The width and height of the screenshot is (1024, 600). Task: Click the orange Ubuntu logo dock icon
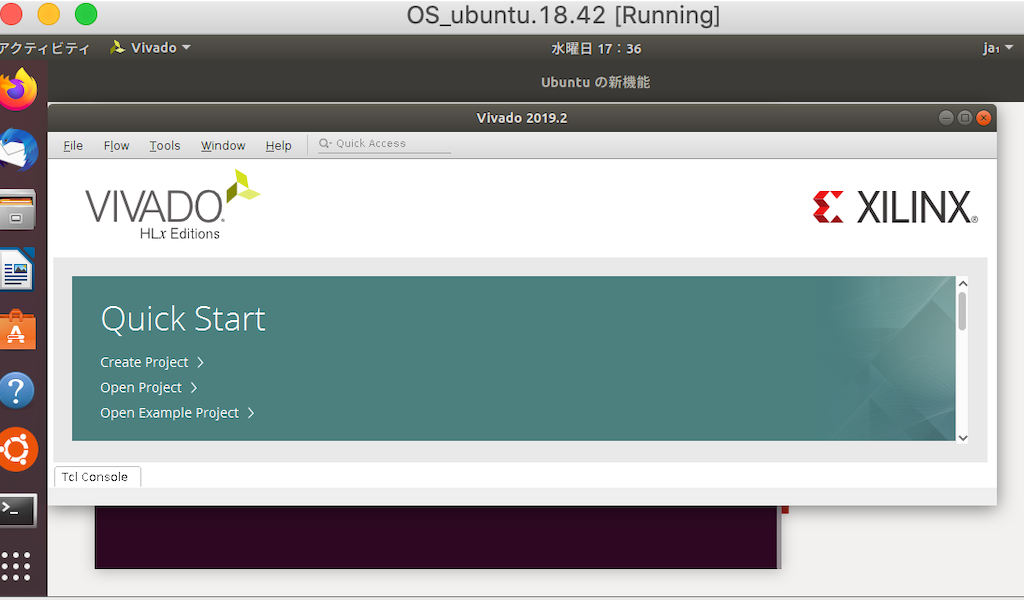pos(18,449)
